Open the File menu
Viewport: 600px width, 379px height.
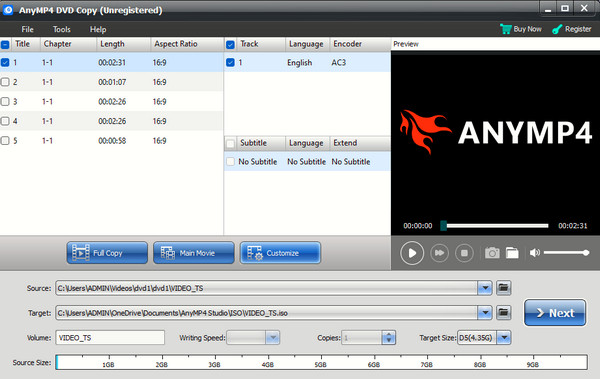tap(27, 29)
